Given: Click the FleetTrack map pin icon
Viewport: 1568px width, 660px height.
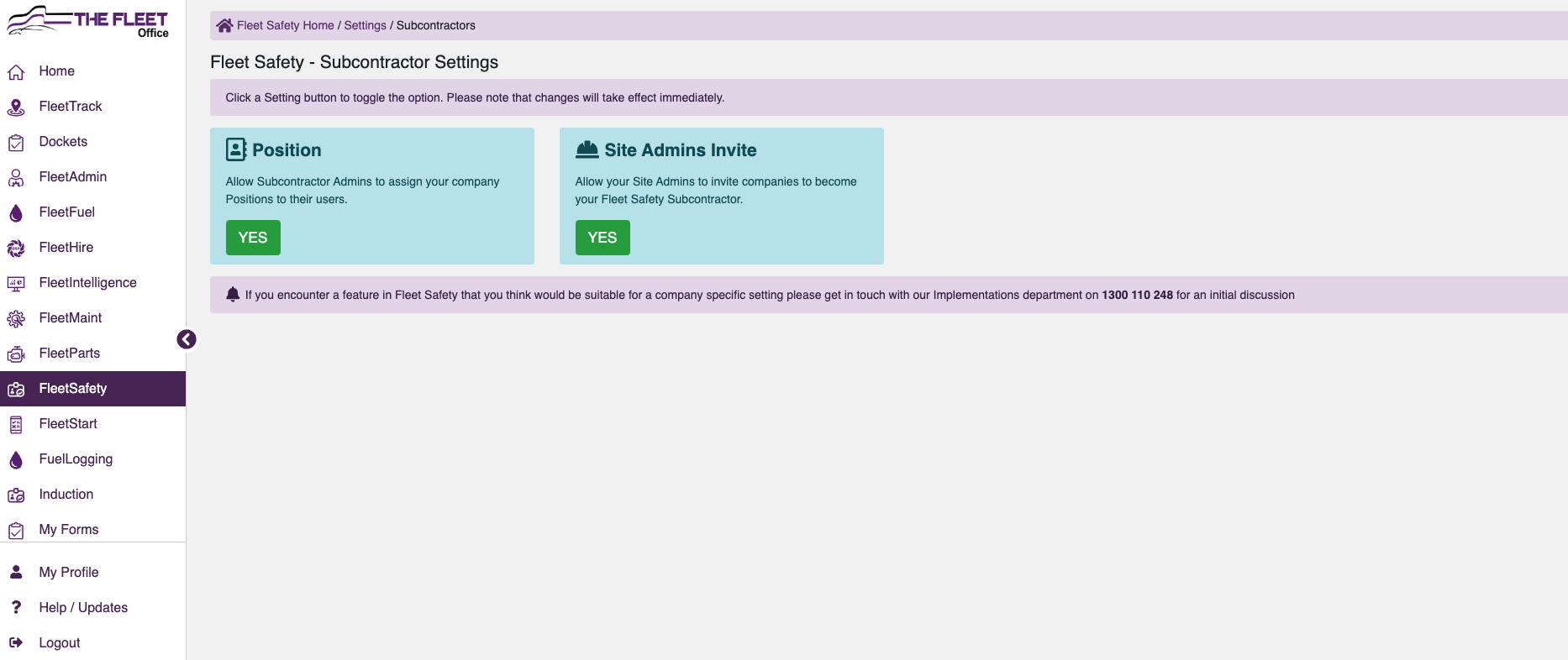Looking at the screenshot, I should tap(16, 107).
